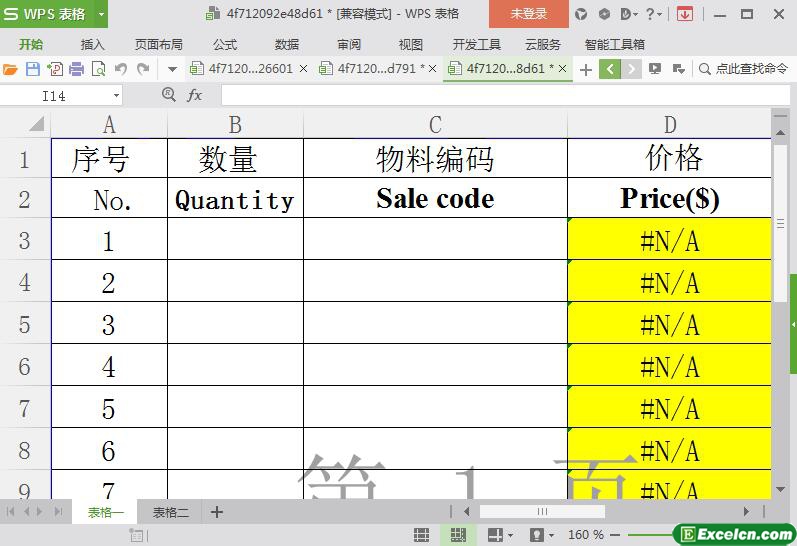The height and width of the screenshot is (546, 797).
Task: Expand quick access toolbar dropdown arrow
Action: [x=172, y=69]
